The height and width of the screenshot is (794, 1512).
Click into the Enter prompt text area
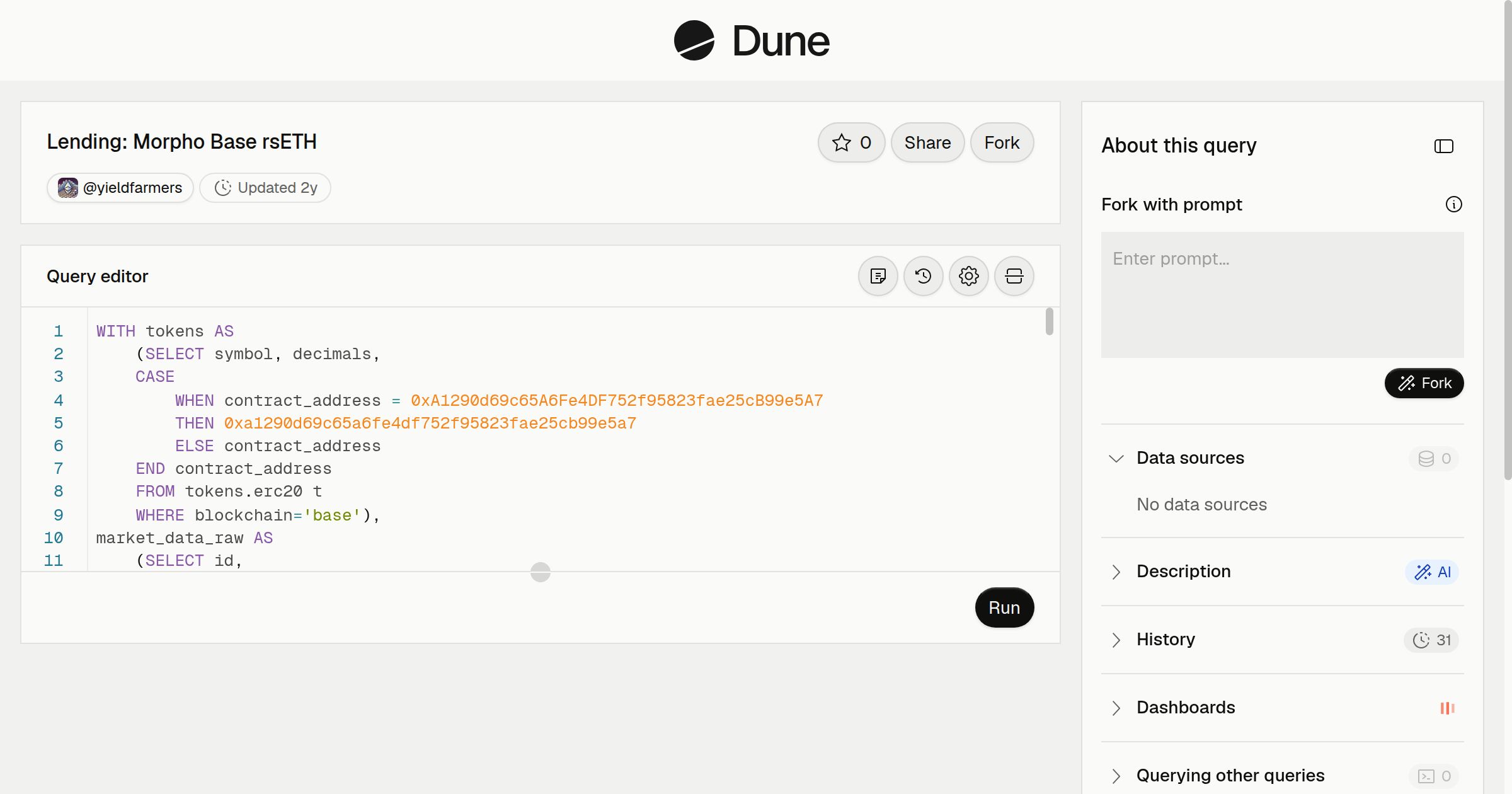tap(1282, 295)
